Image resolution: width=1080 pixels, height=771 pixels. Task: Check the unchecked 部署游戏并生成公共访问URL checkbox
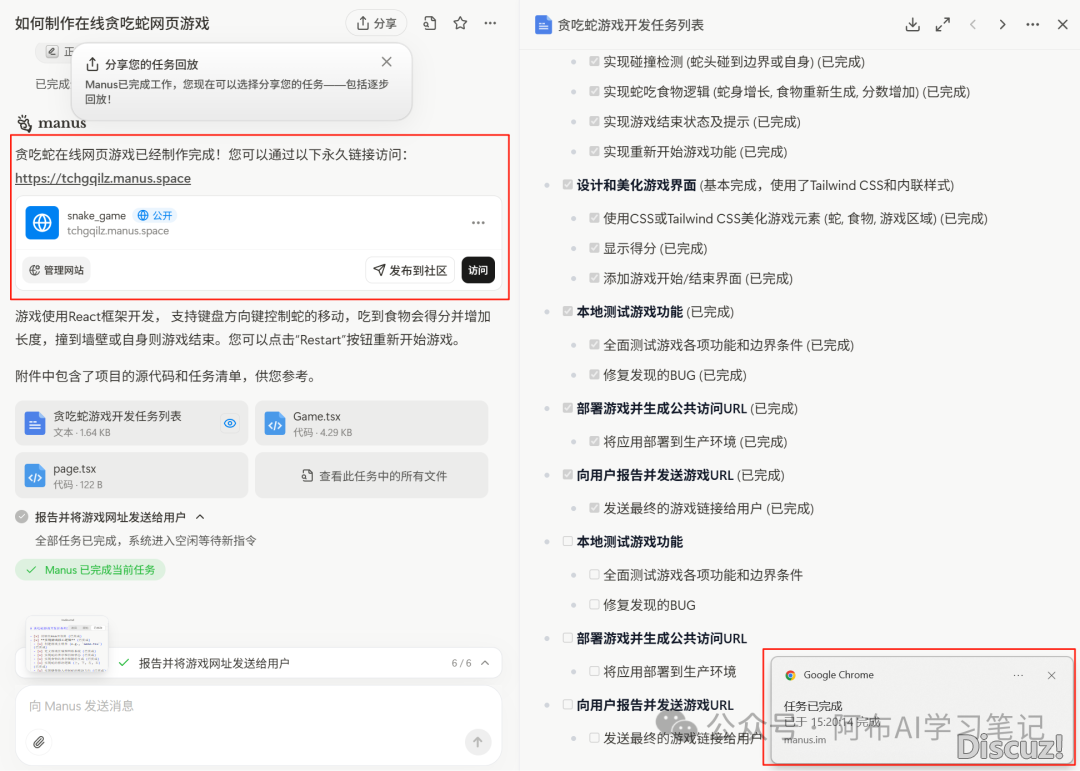pos(568,638)
